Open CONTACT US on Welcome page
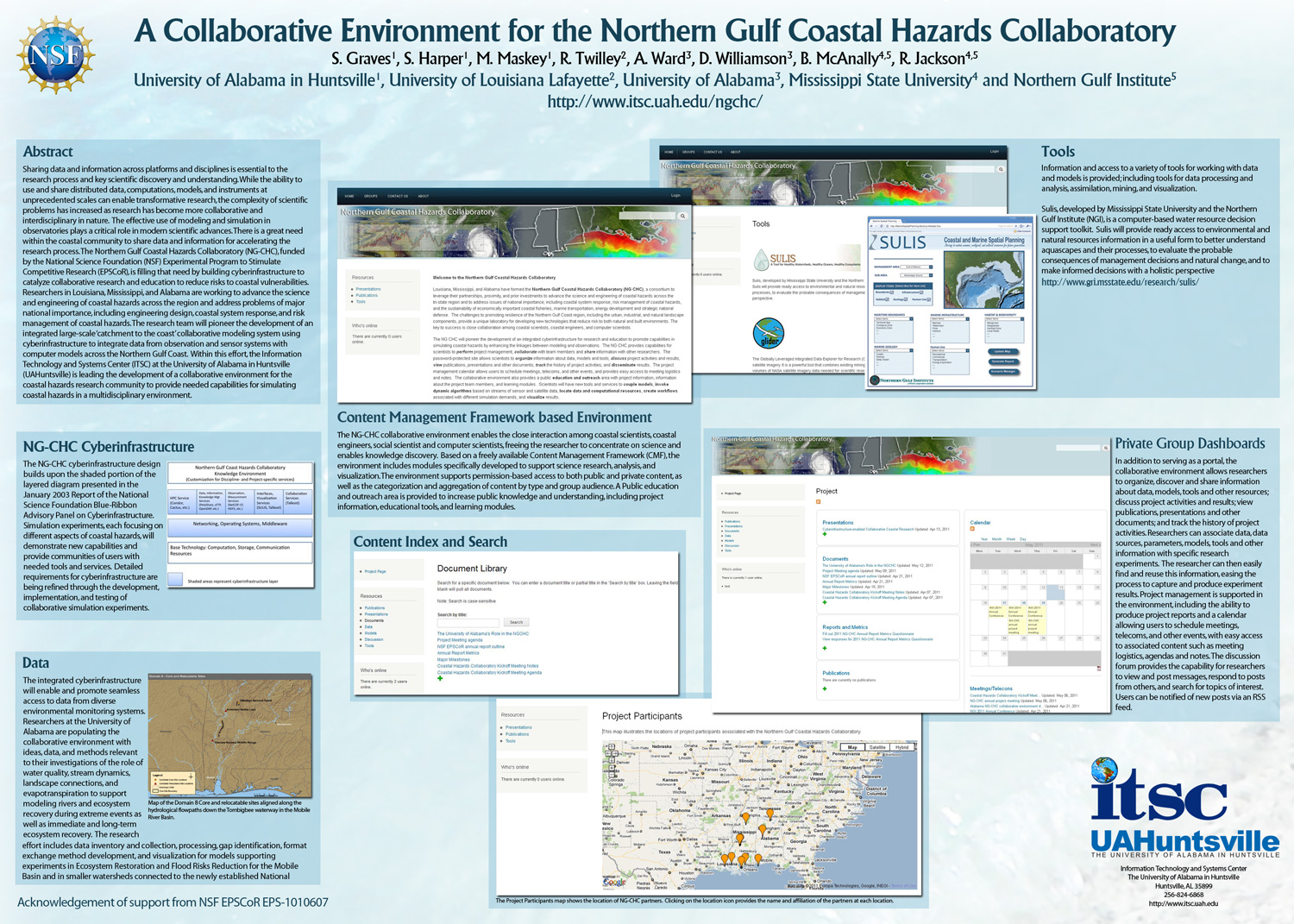 point(398,196)
